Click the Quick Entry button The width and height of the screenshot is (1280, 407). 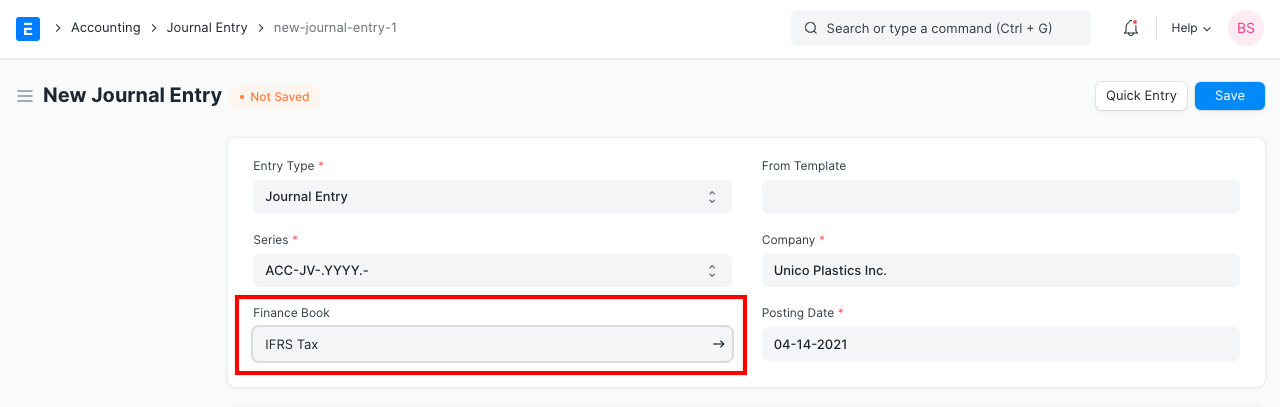click(1141, 96)
